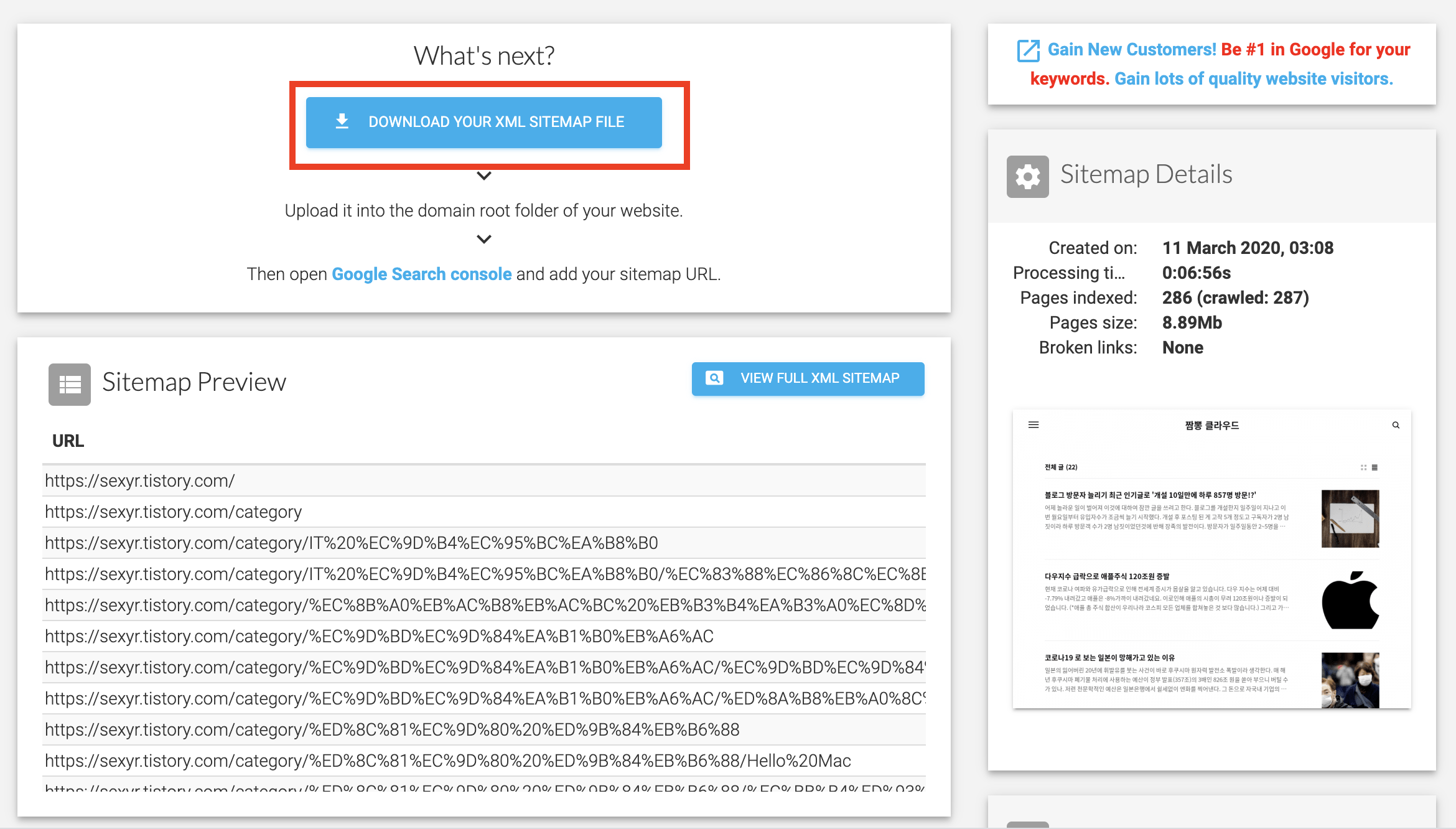Open the hamburger menu in website preview

[1034, 425]
